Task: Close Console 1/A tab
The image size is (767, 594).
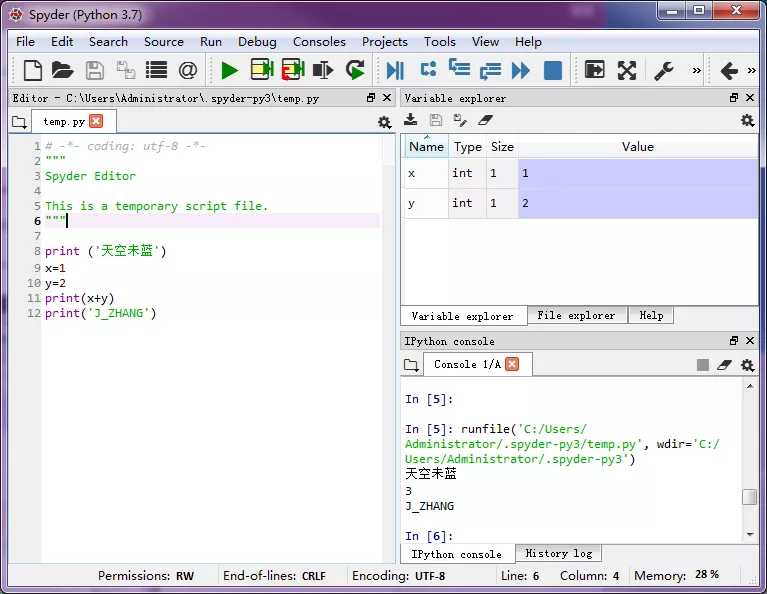Action: coord(512,364)
